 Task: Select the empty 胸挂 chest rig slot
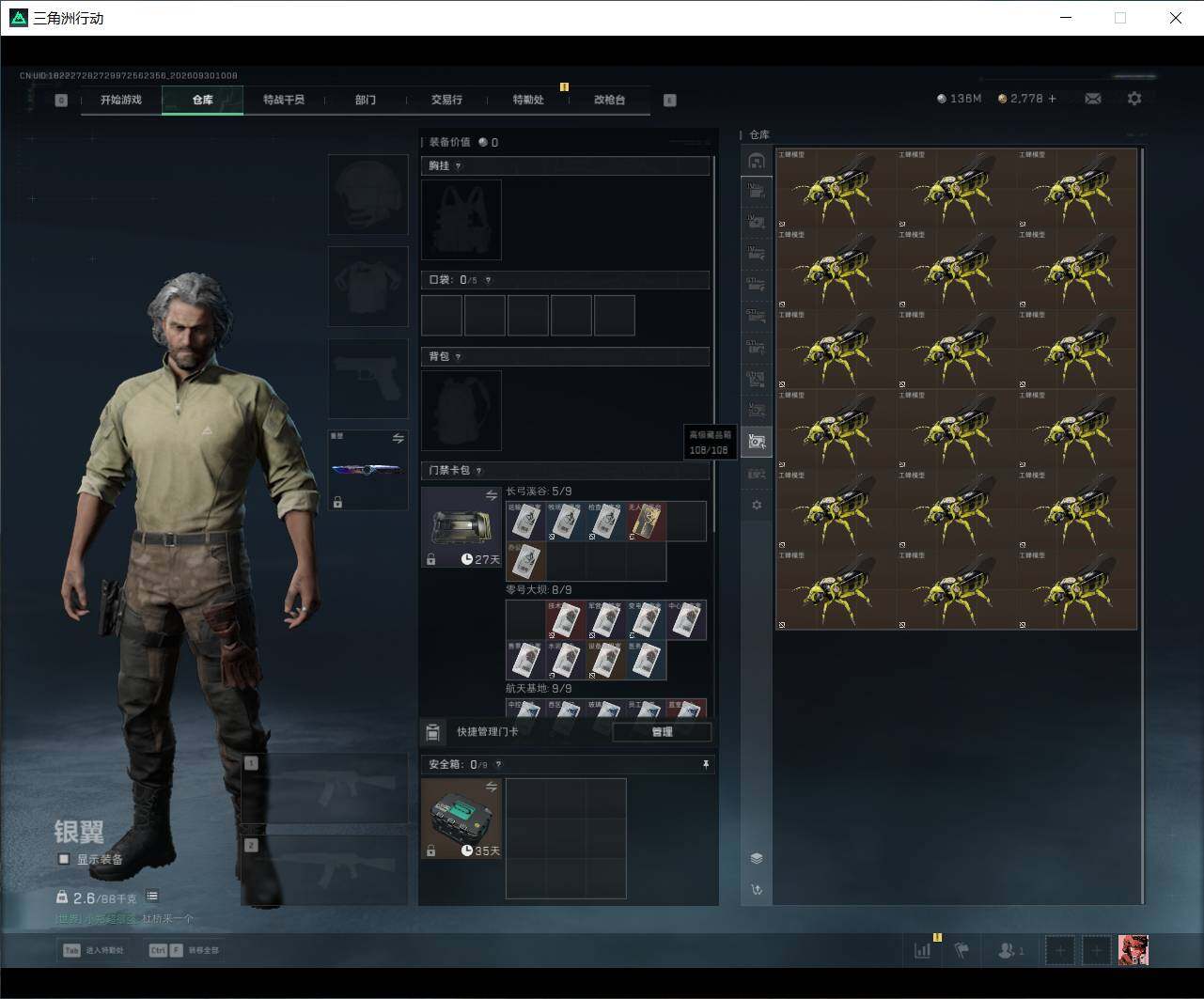[461, 220]
